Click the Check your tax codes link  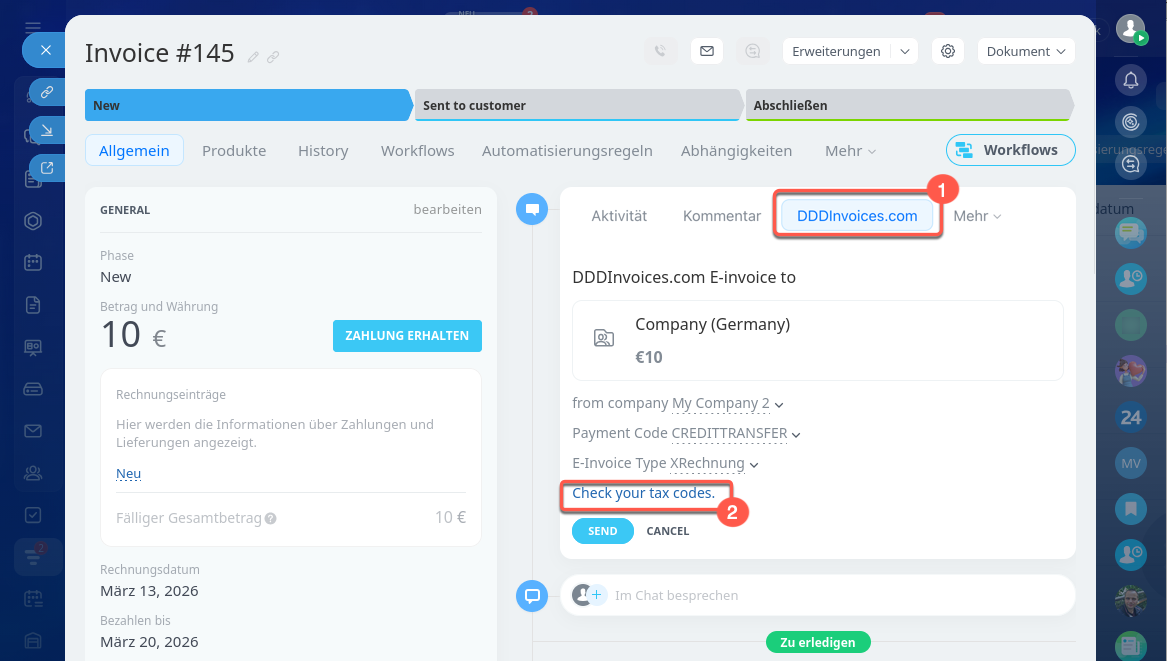[643, 493]
